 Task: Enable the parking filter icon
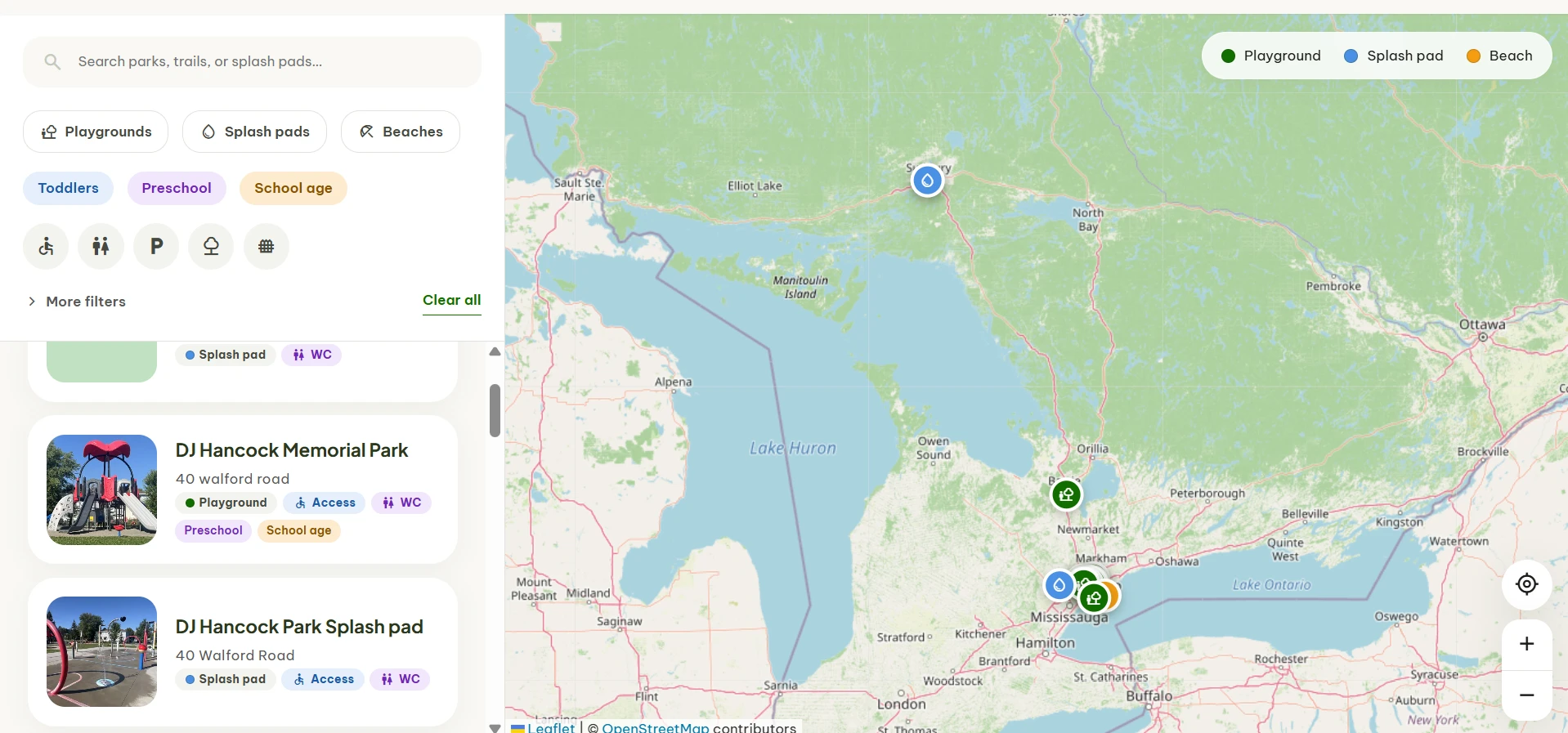[x=156, y=246]
